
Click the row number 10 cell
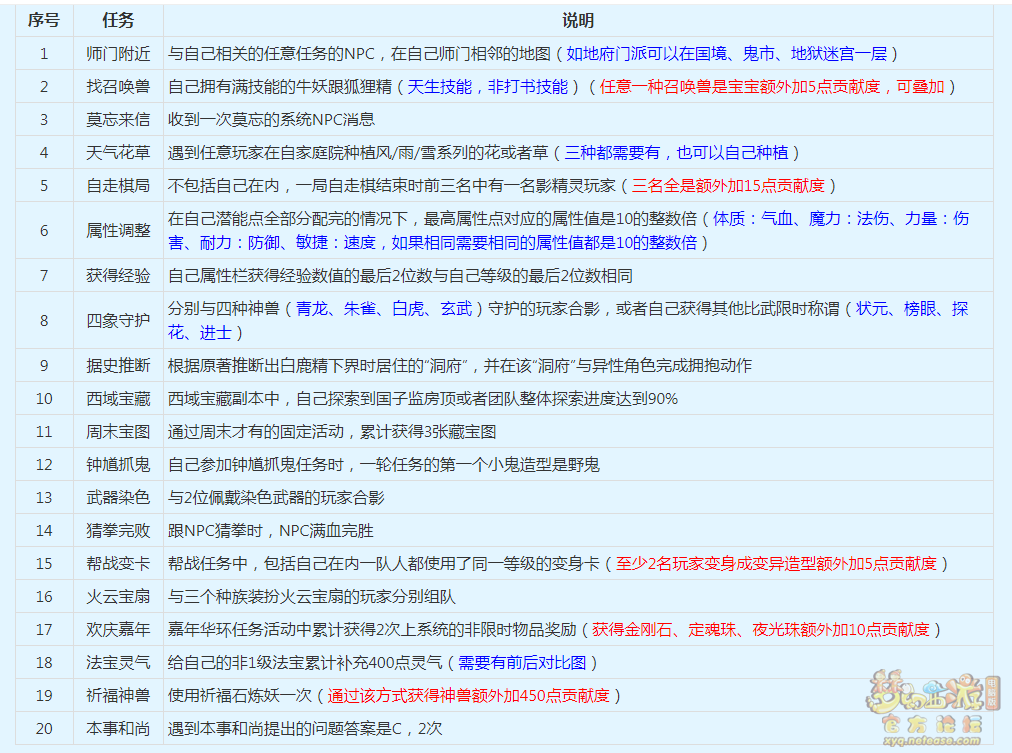point(44,398)
